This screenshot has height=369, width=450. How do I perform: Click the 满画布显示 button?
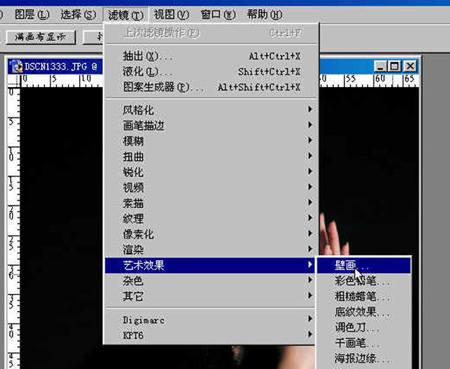41,37
